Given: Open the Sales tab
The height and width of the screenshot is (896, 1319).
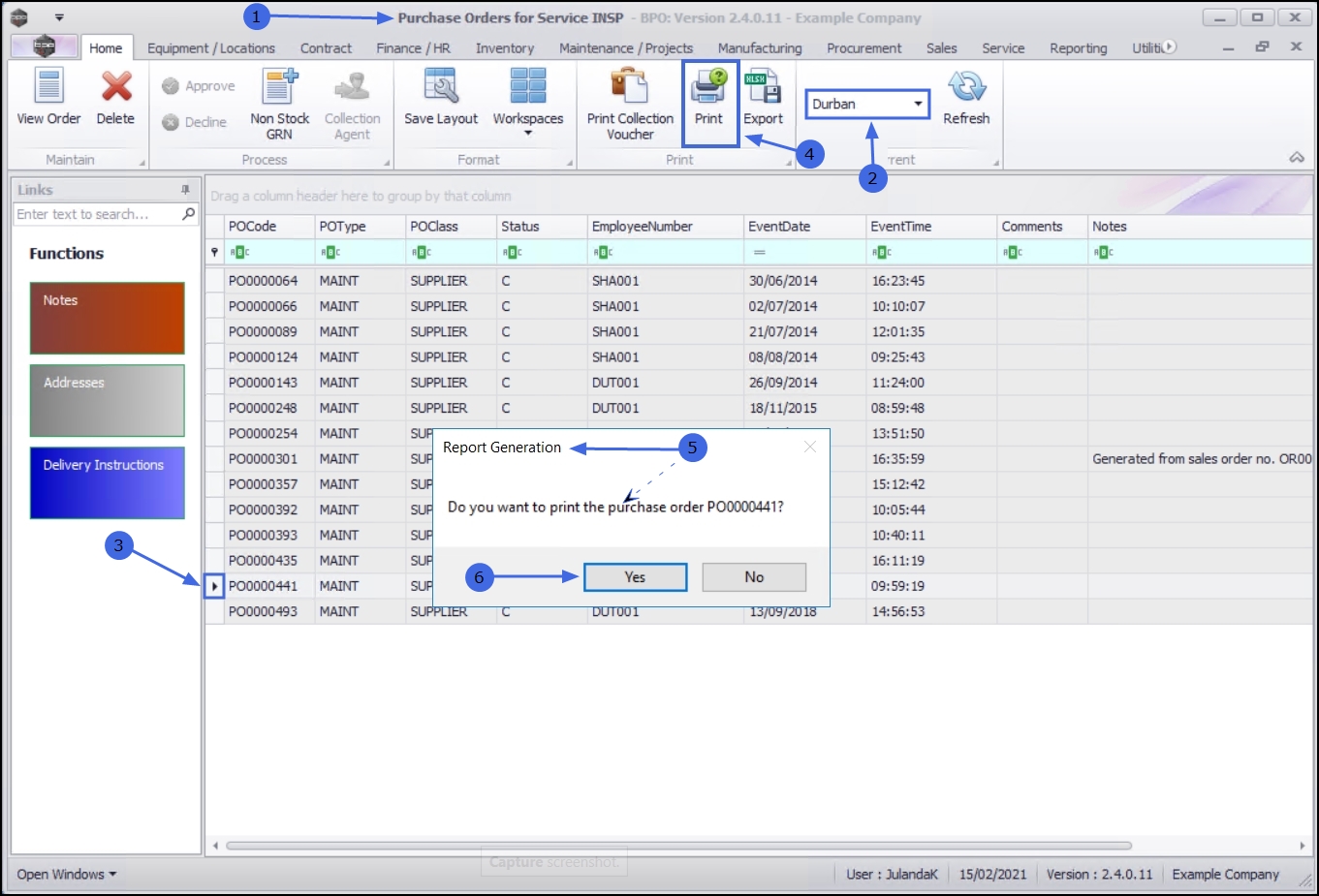Looking at the screenshot, I should (x=941, y=47).
